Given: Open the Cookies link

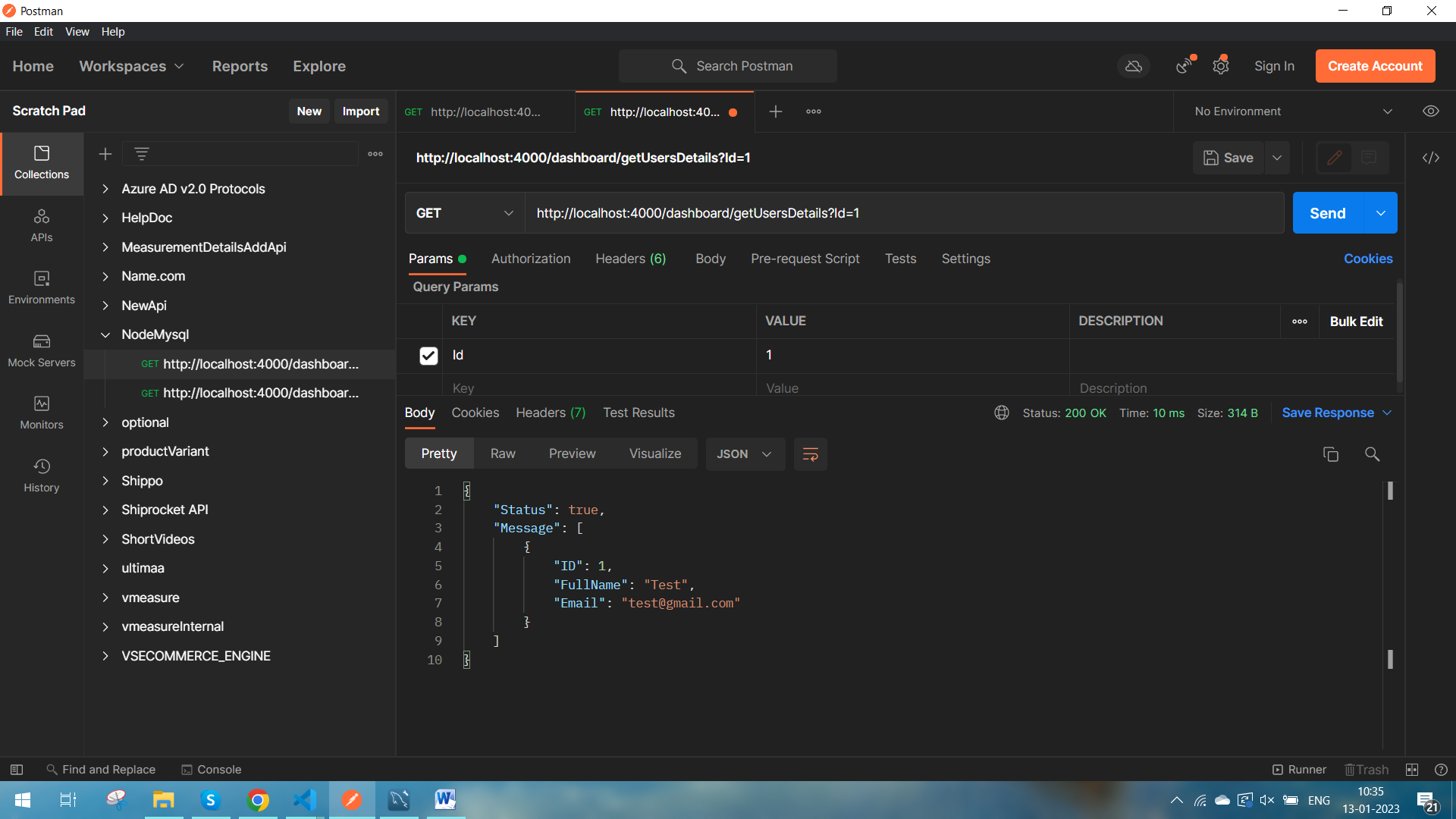Looking at the screenshot, I should click(x=1368, y=259).
